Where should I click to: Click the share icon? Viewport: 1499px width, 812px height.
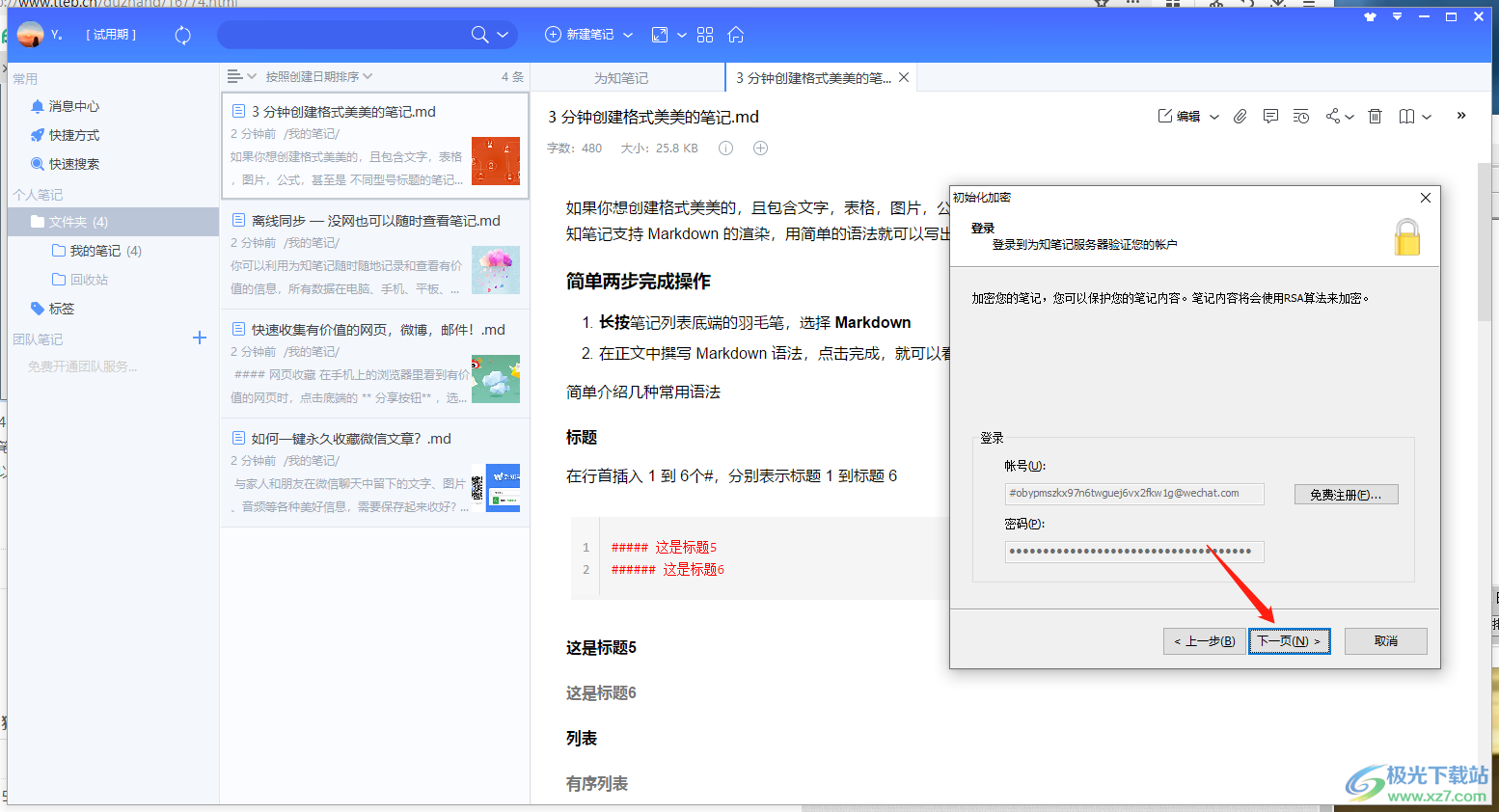click(1332, 116)
